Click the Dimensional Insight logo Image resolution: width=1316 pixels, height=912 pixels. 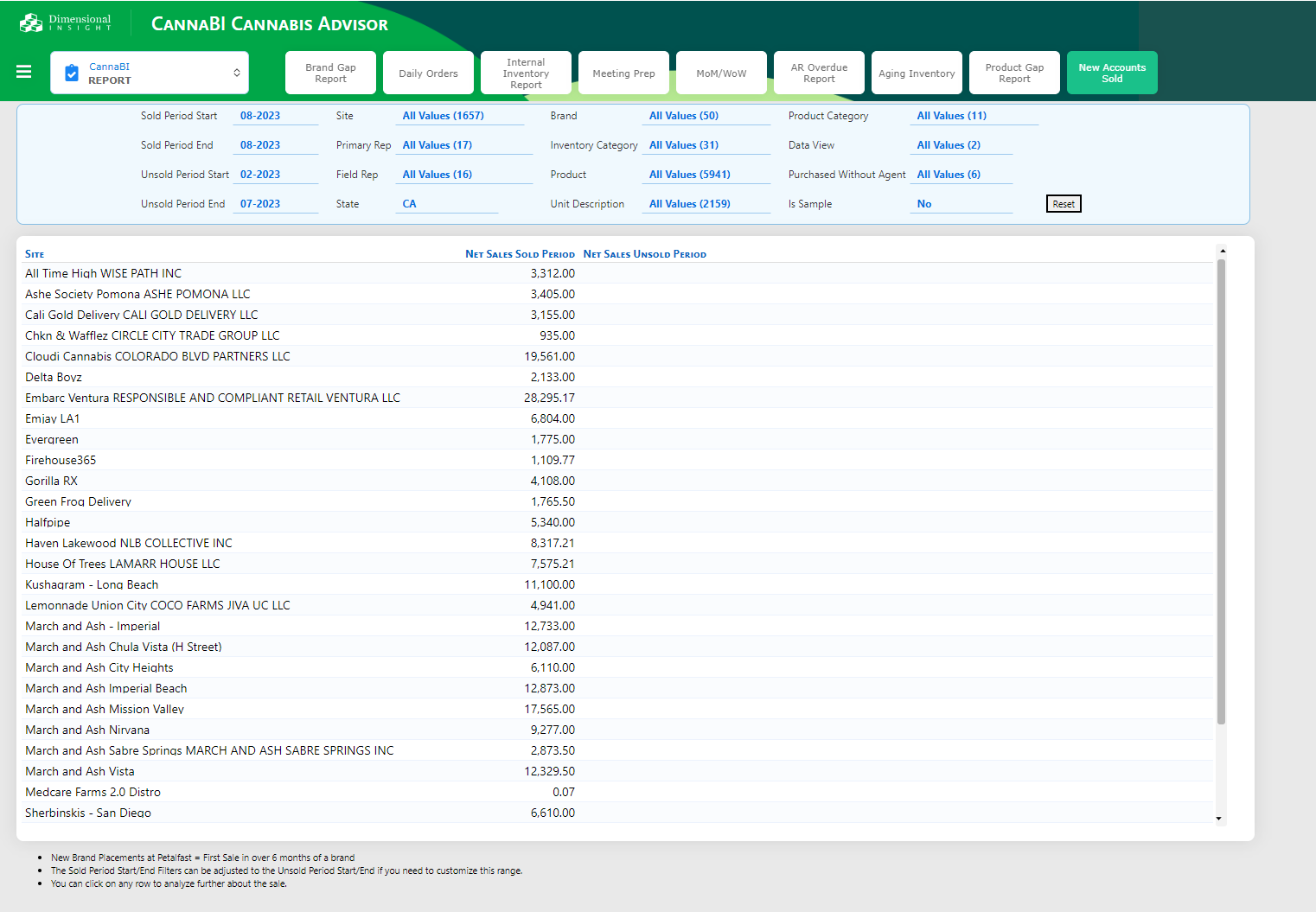point(66,22)
